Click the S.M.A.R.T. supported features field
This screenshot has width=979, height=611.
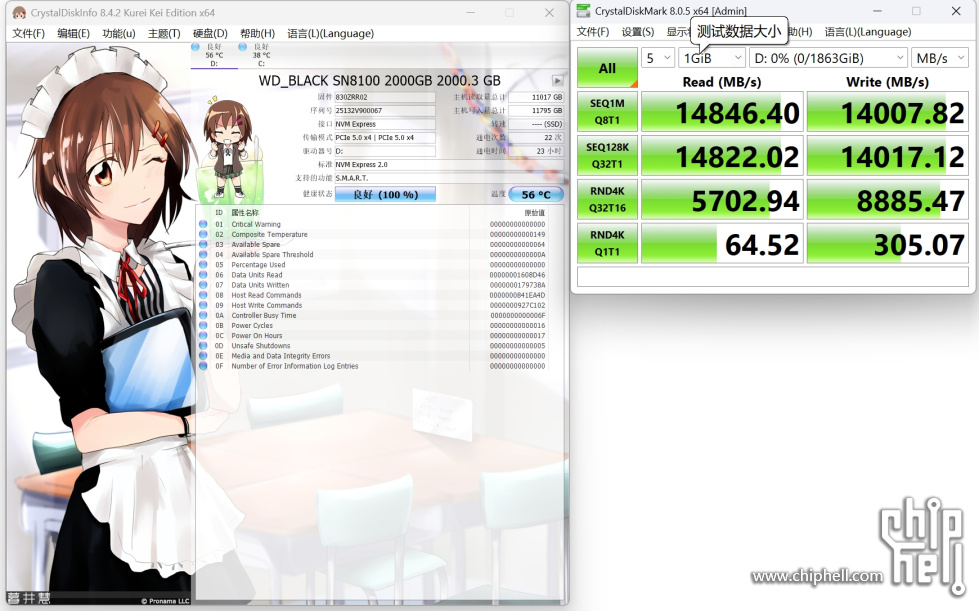coord(449,178)
